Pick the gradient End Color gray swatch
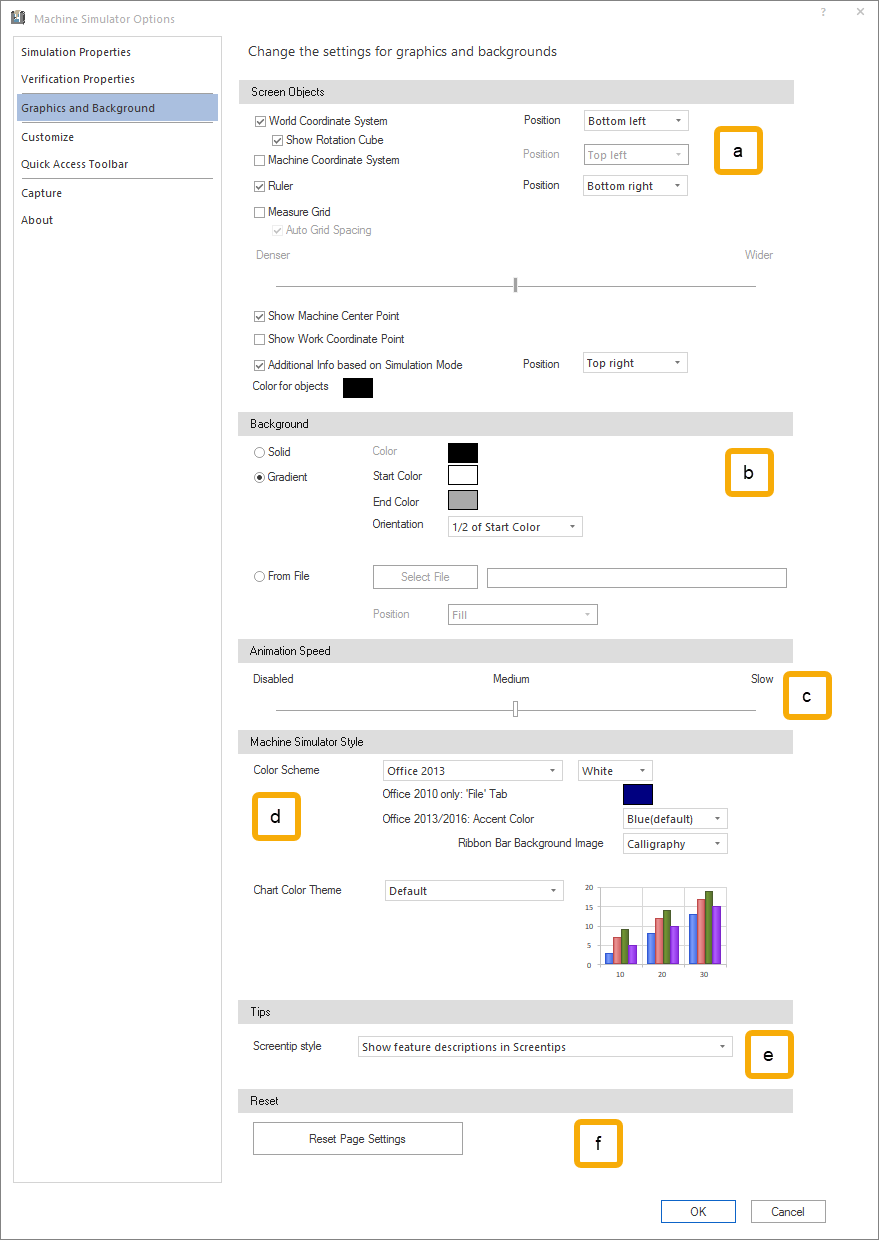The width and height of the screenshot is (879, 1240). coord(463,501)
